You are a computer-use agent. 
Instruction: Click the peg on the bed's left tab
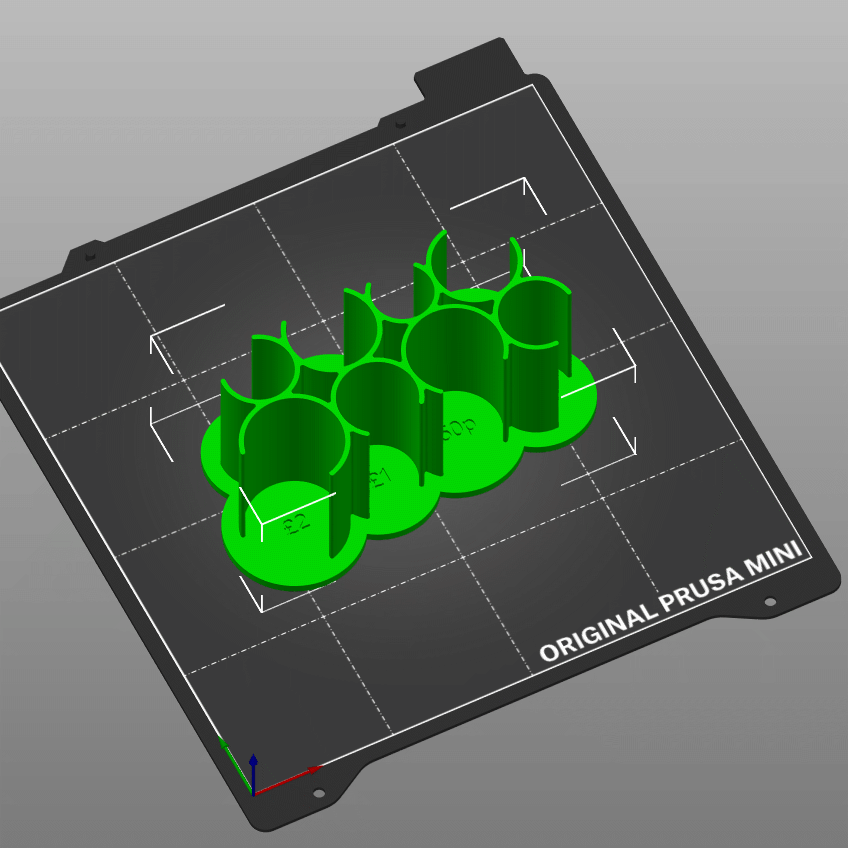tap(90, 255)
